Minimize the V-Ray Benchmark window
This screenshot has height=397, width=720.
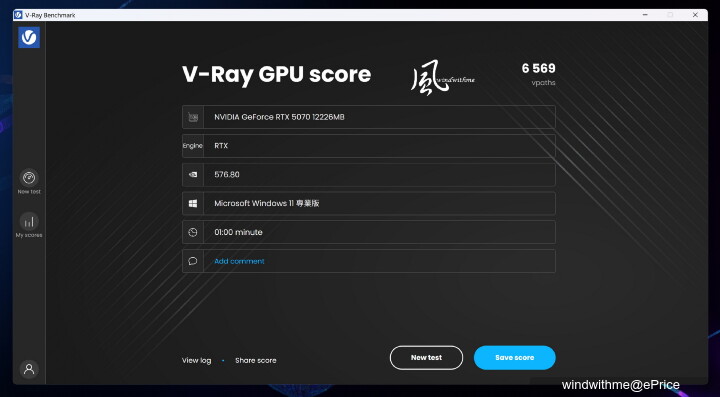(645, 15)
